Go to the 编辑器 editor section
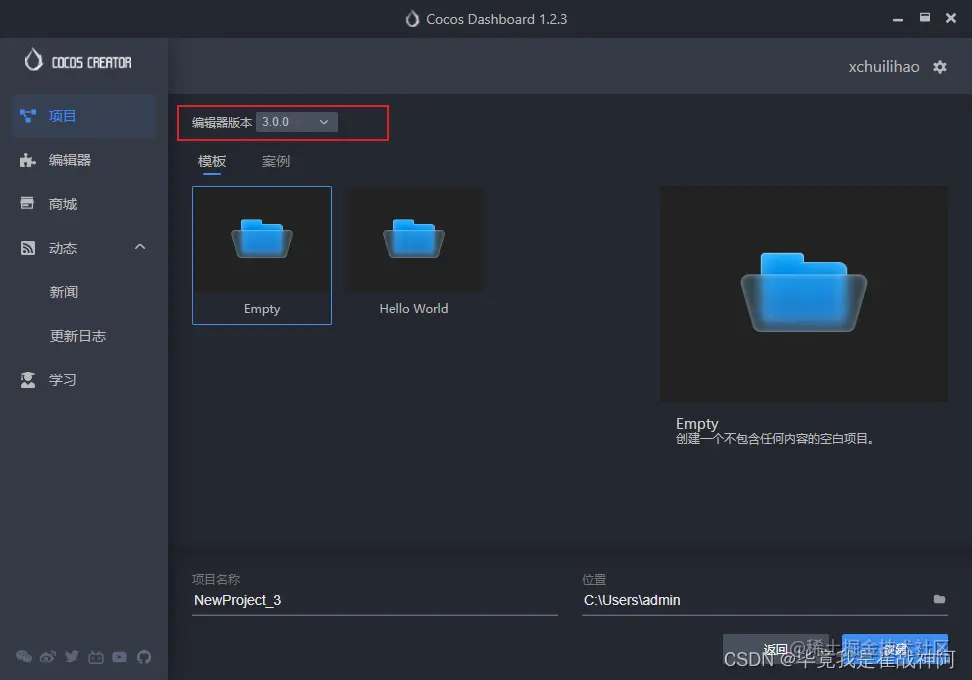The width and height of the screenshot is (972, 680). click(x=84, y=160)
